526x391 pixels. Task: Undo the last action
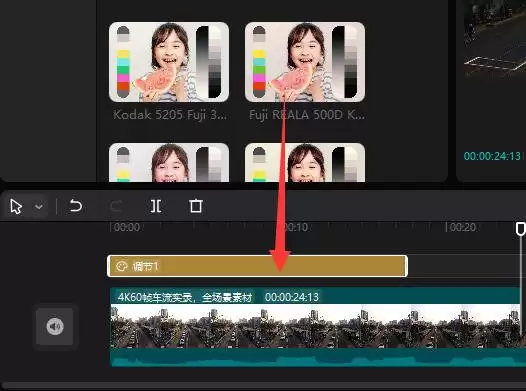point(75,206)
